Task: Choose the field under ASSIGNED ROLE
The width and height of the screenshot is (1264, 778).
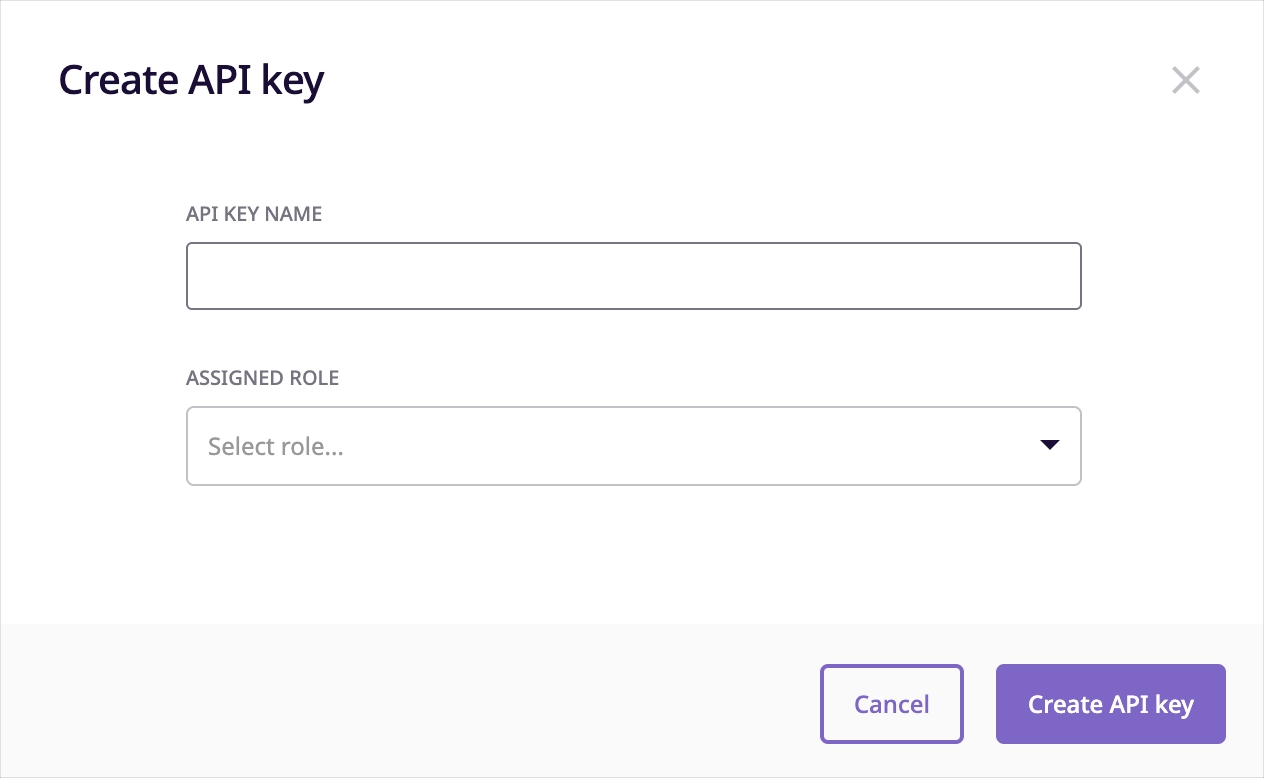Action: click(x=633, y=446)
